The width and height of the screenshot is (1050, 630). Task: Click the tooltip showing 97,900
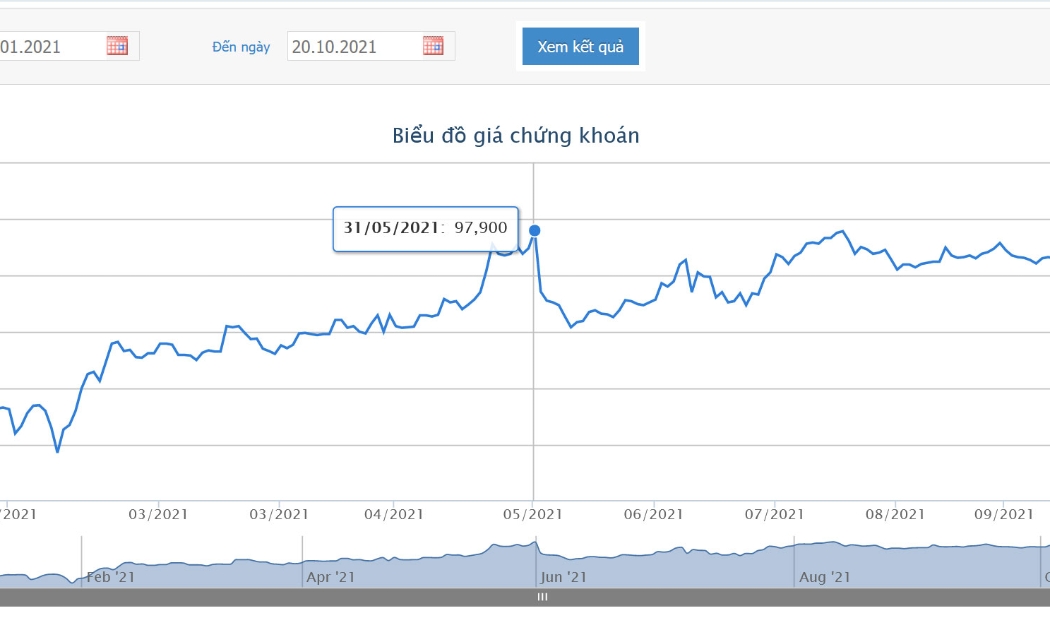426,229
